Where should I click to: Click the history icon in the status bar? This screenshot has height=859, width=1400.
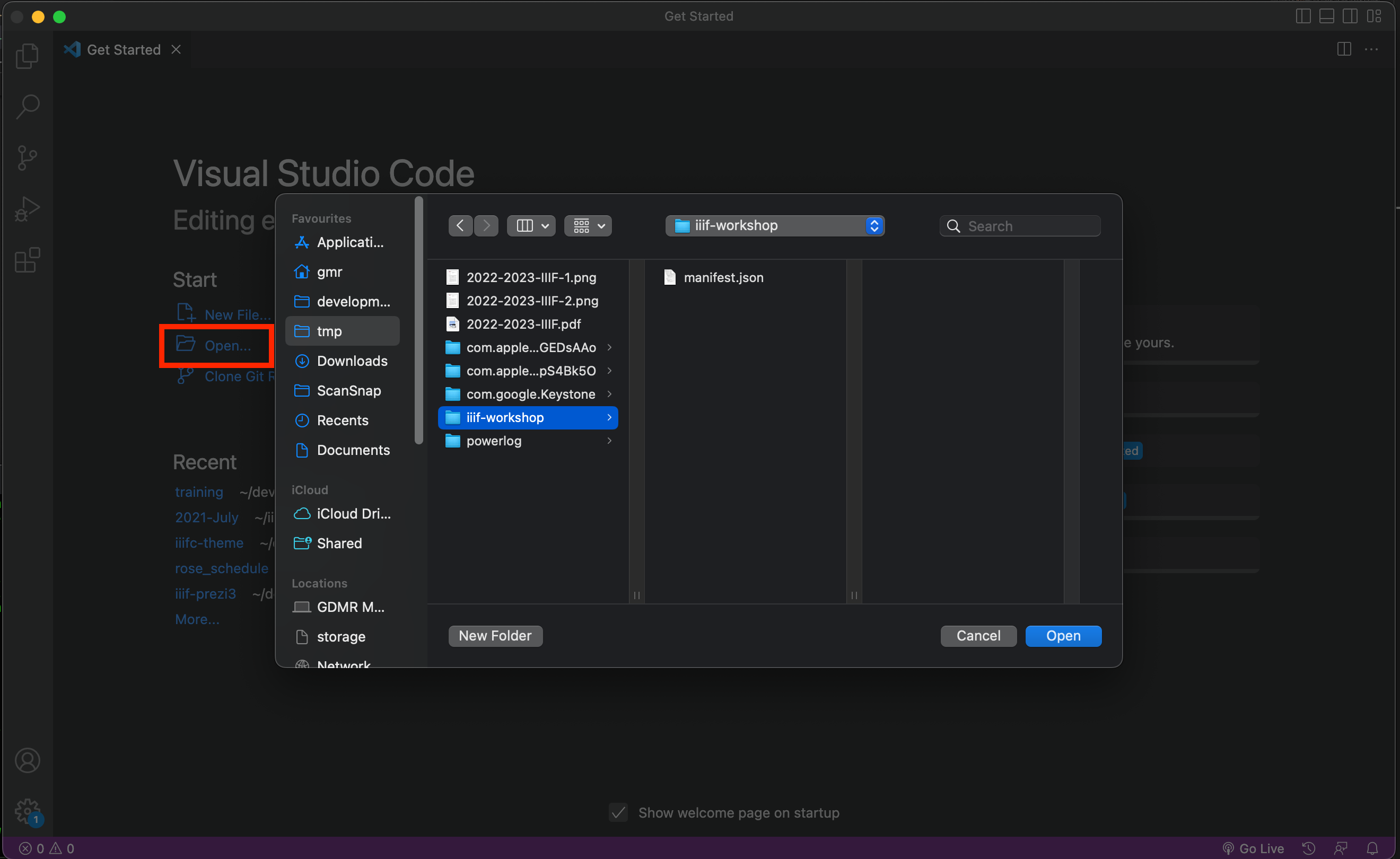coord(1309,848)
